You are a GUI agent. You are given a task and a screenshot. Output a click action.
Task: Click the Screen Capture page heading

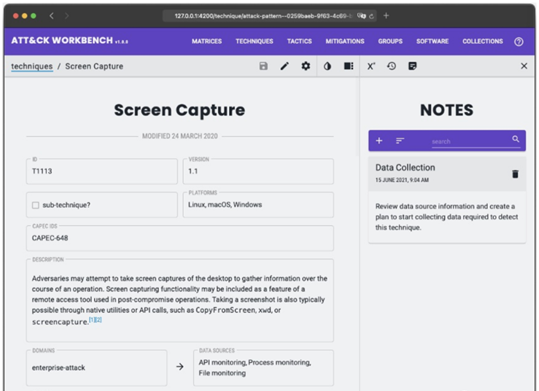coord(179,110)
